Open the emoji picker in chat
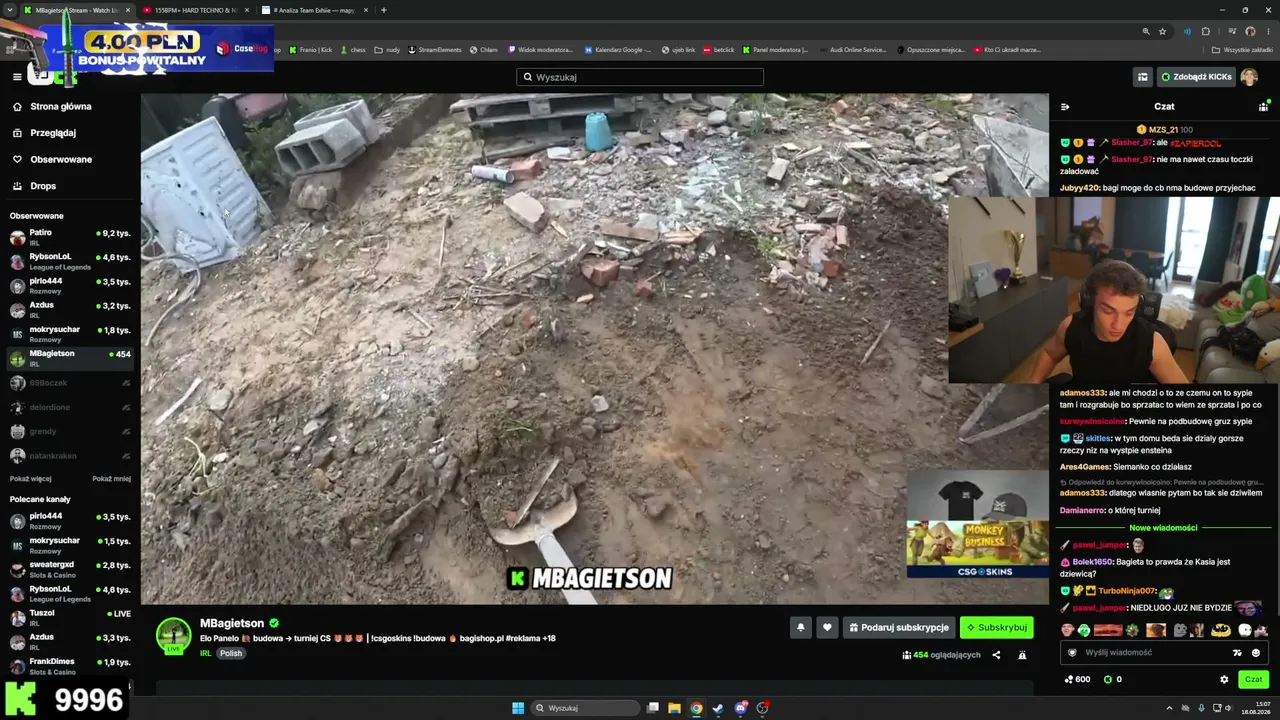 pos(1256,653)
